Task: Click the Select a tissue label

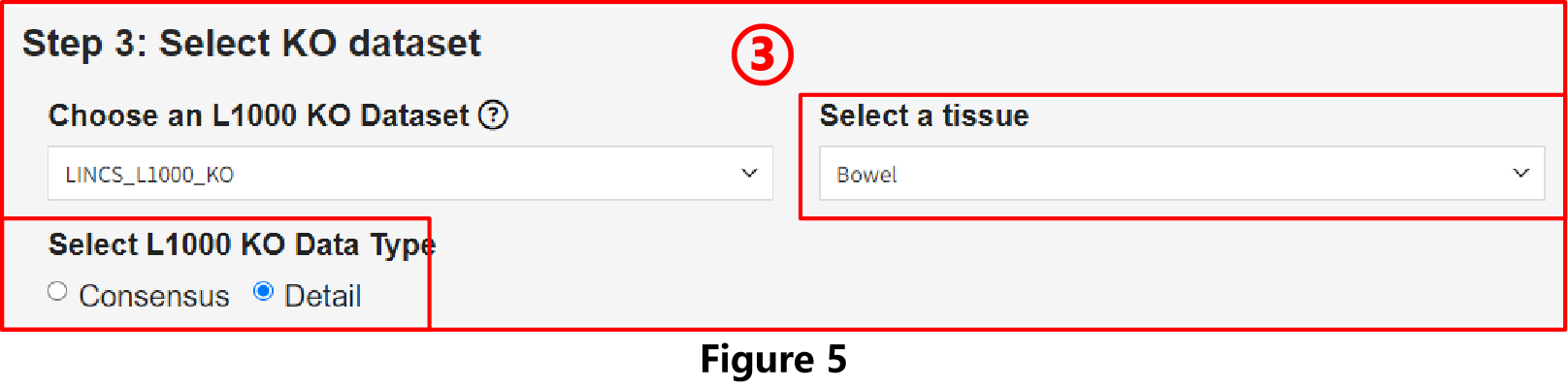Action: [924, 115]
